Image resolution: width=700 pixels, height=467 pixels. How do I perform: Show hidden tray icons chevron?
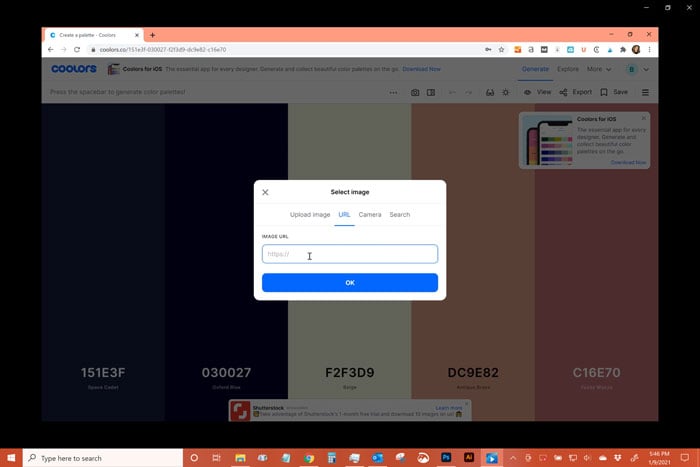point(513,458)
